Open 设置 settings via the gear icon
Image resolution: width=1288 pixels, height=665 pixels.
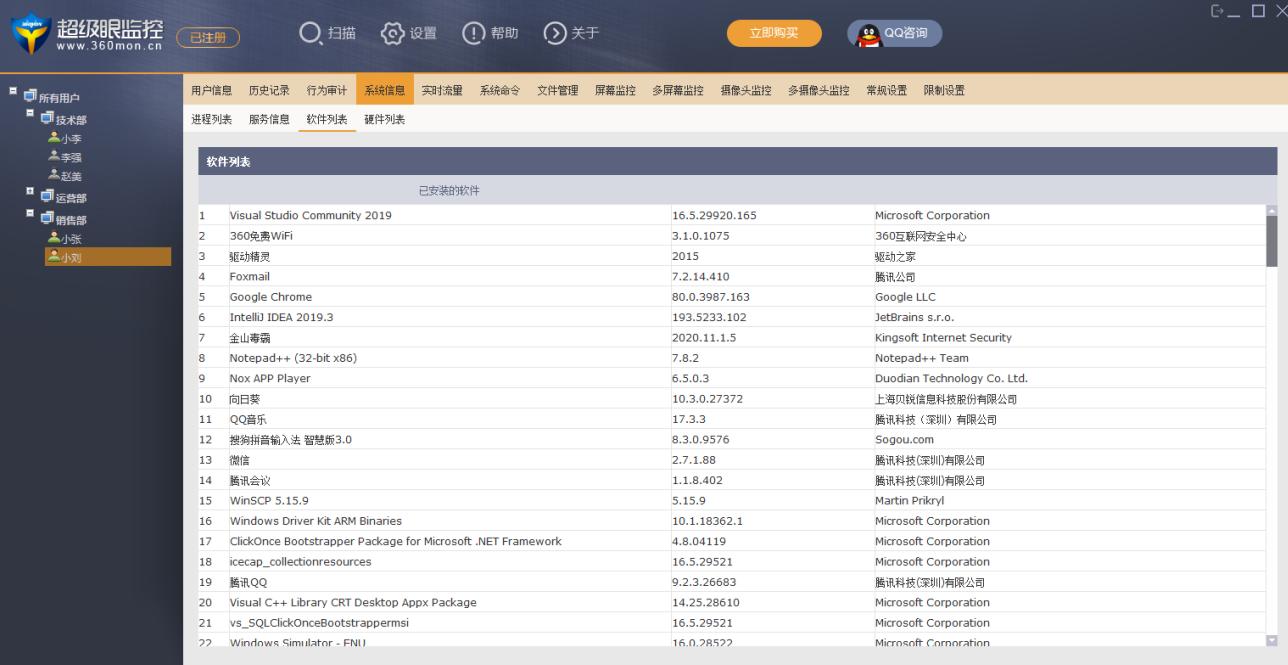point(392,34)
